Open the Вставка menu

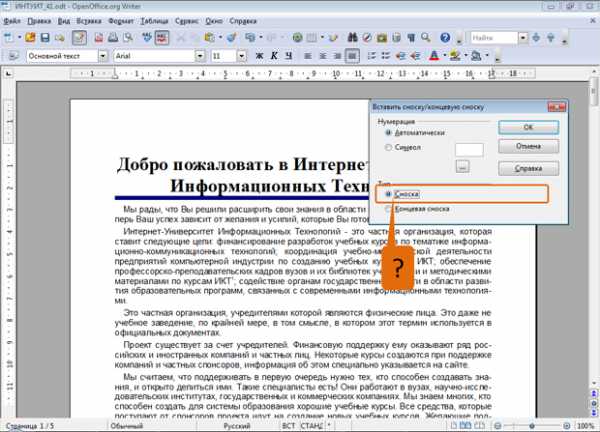(89, 21)
